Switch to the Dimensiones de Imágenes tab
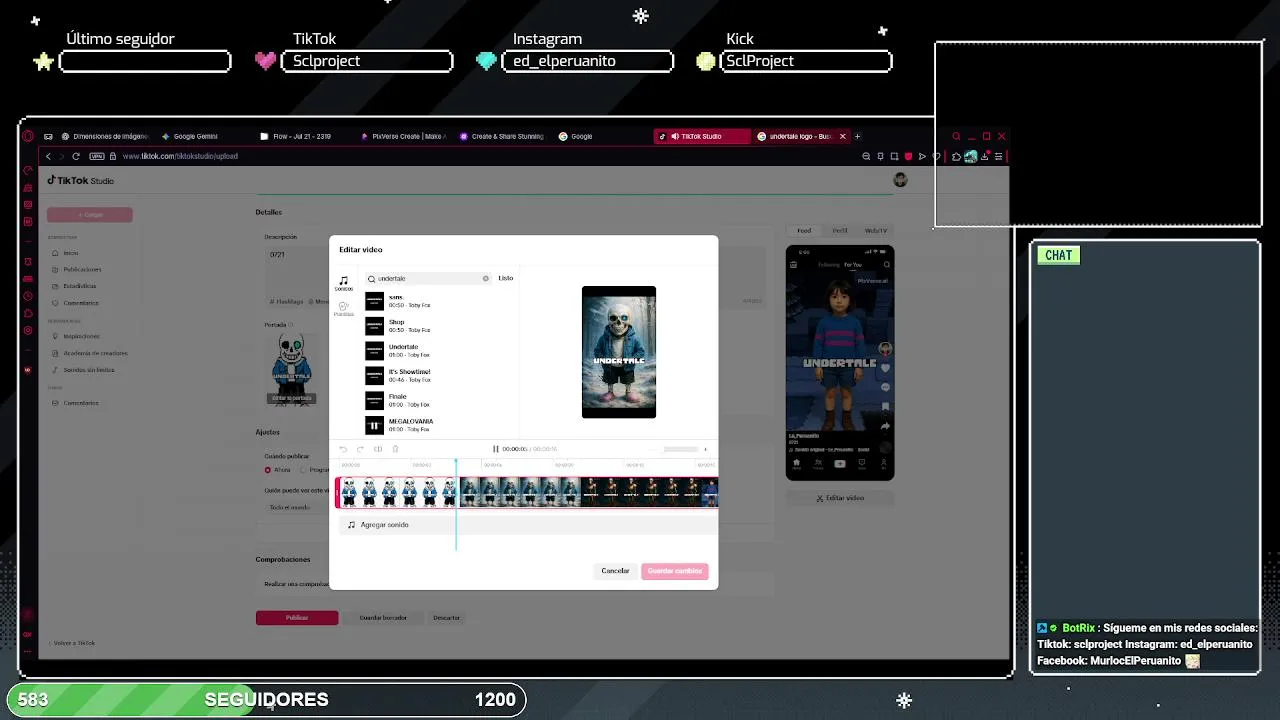The width and height of the screenshot is (1280, 720). (104, 136)
